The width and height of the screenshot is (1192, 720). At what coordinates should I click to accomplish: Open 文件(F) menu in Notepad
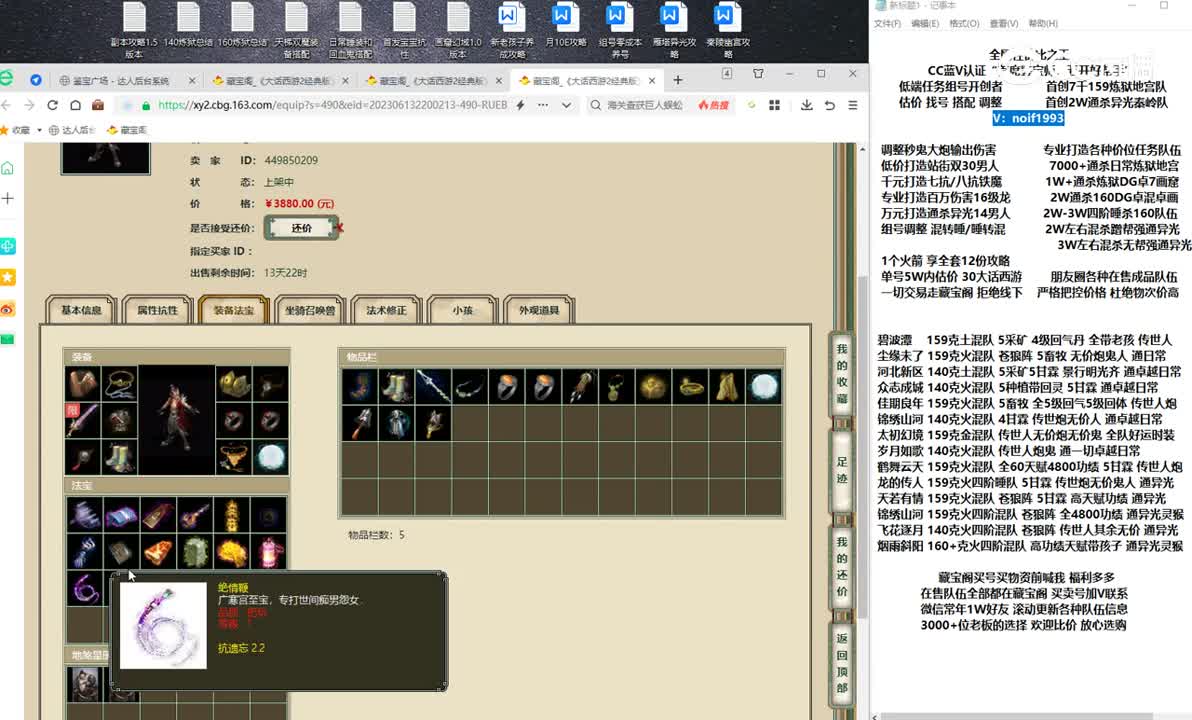[x=887, y=24]
